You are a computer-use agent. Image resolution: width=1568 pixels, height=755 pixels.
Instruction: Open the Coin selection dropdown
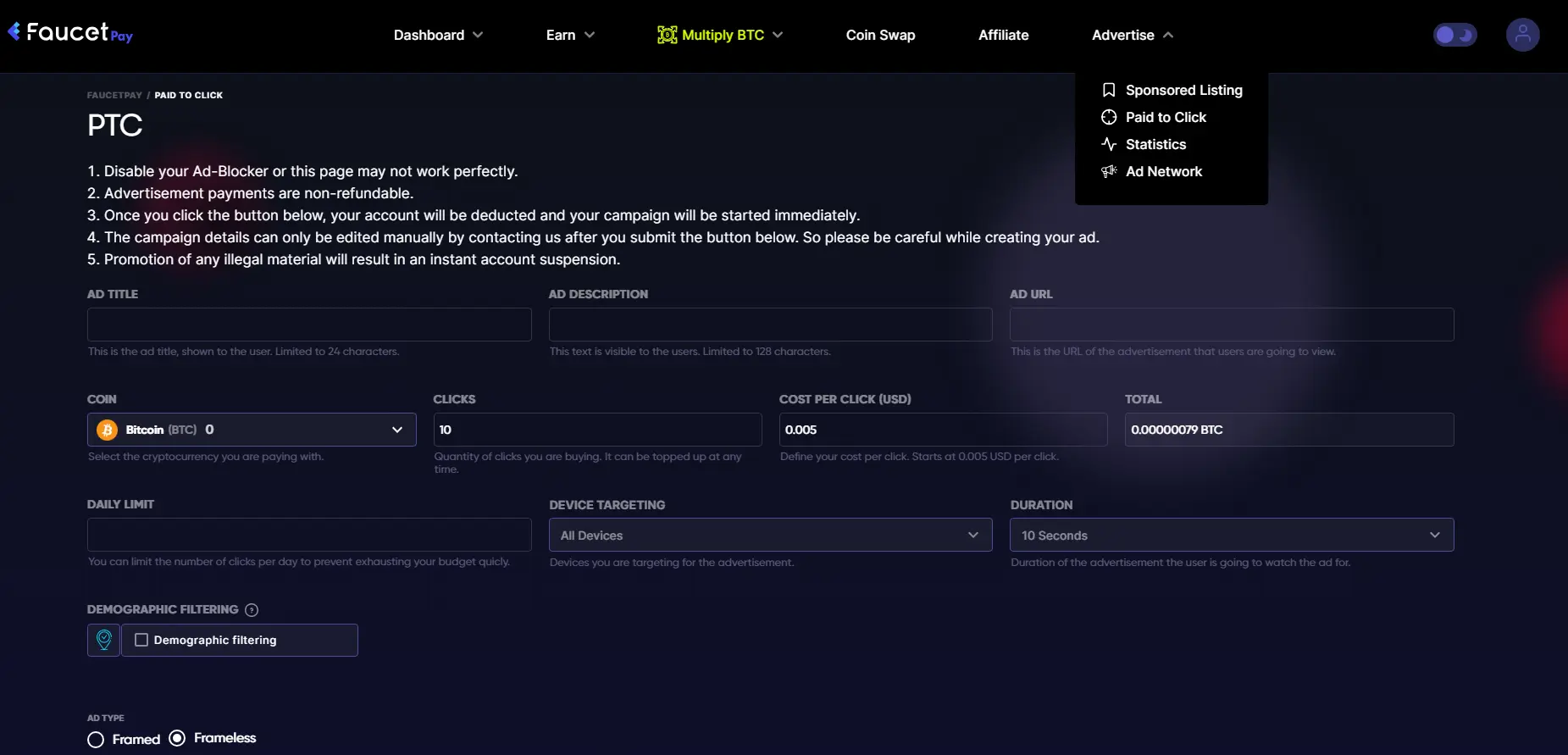[x=252, y=430]
